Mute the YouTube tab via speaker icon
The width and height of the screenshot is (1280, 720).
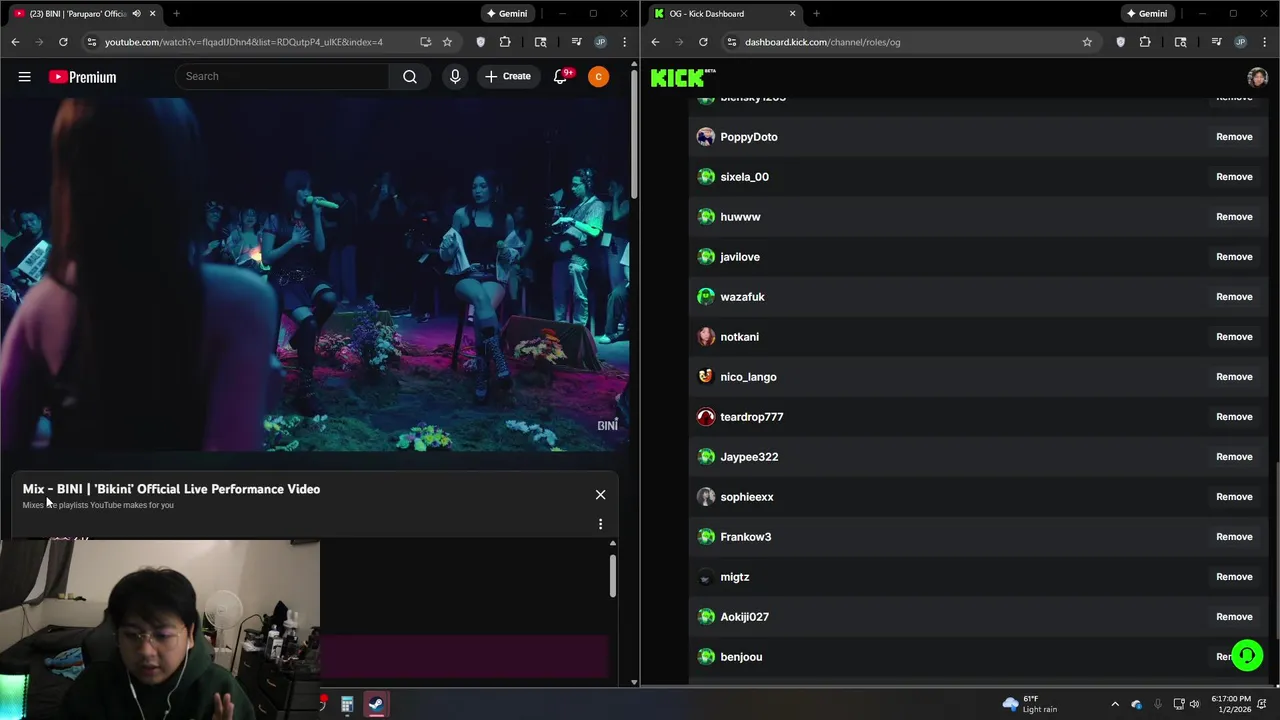[137, 14]
